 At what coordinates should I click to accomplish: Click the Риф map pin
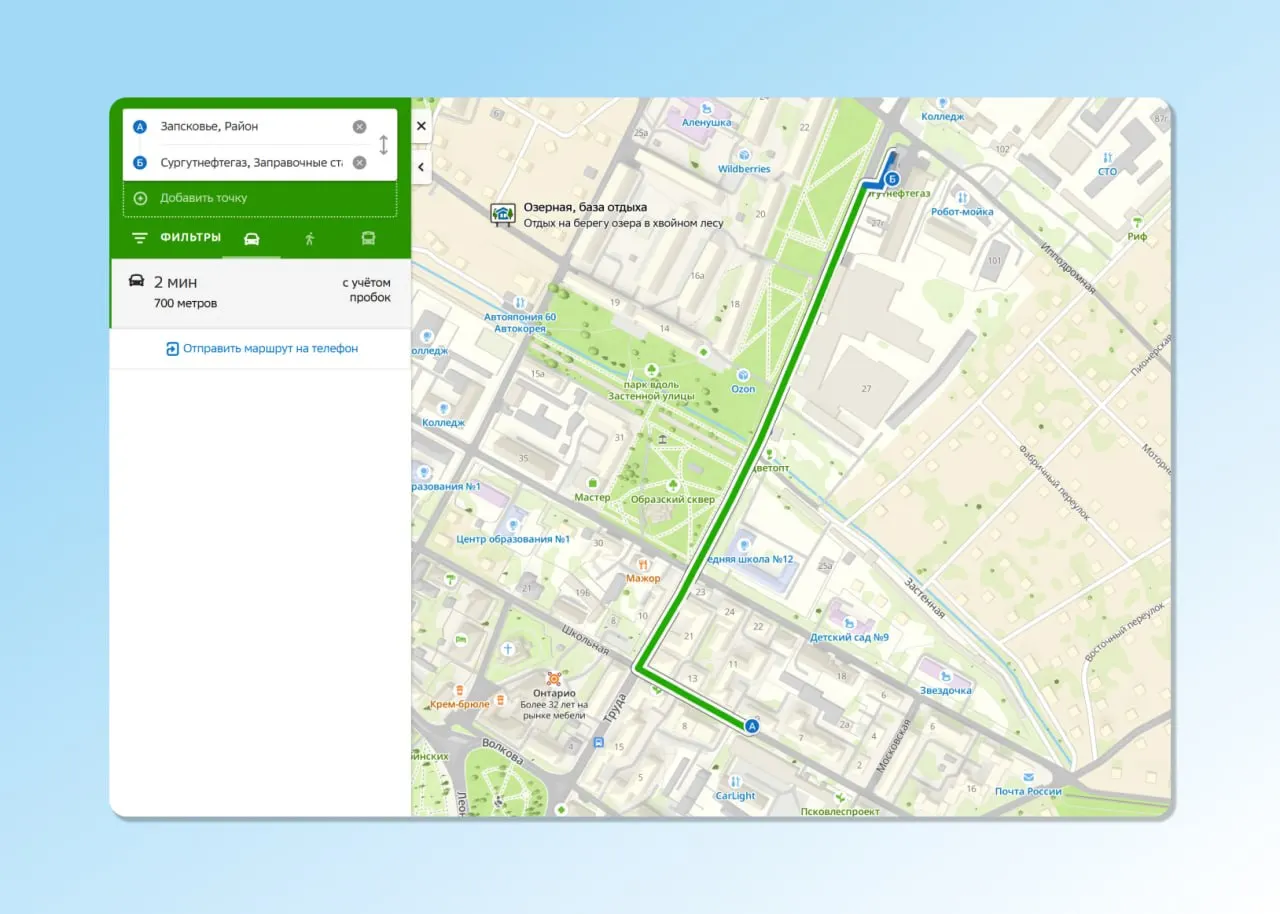click(x=1137, y=222)
